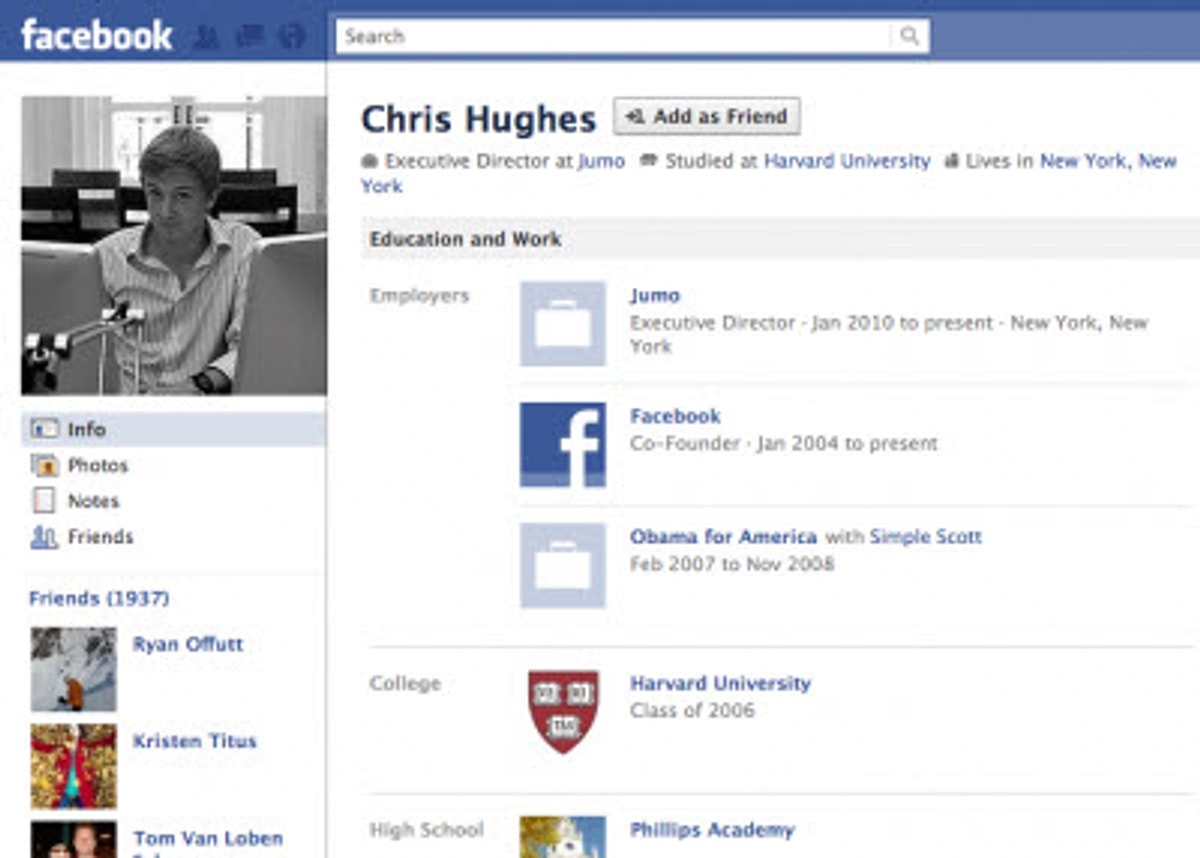The width and height of the screenshot is (1200, 858).
Task: Click the Harvard University crest icon
Action: click(x=562, y=711)
